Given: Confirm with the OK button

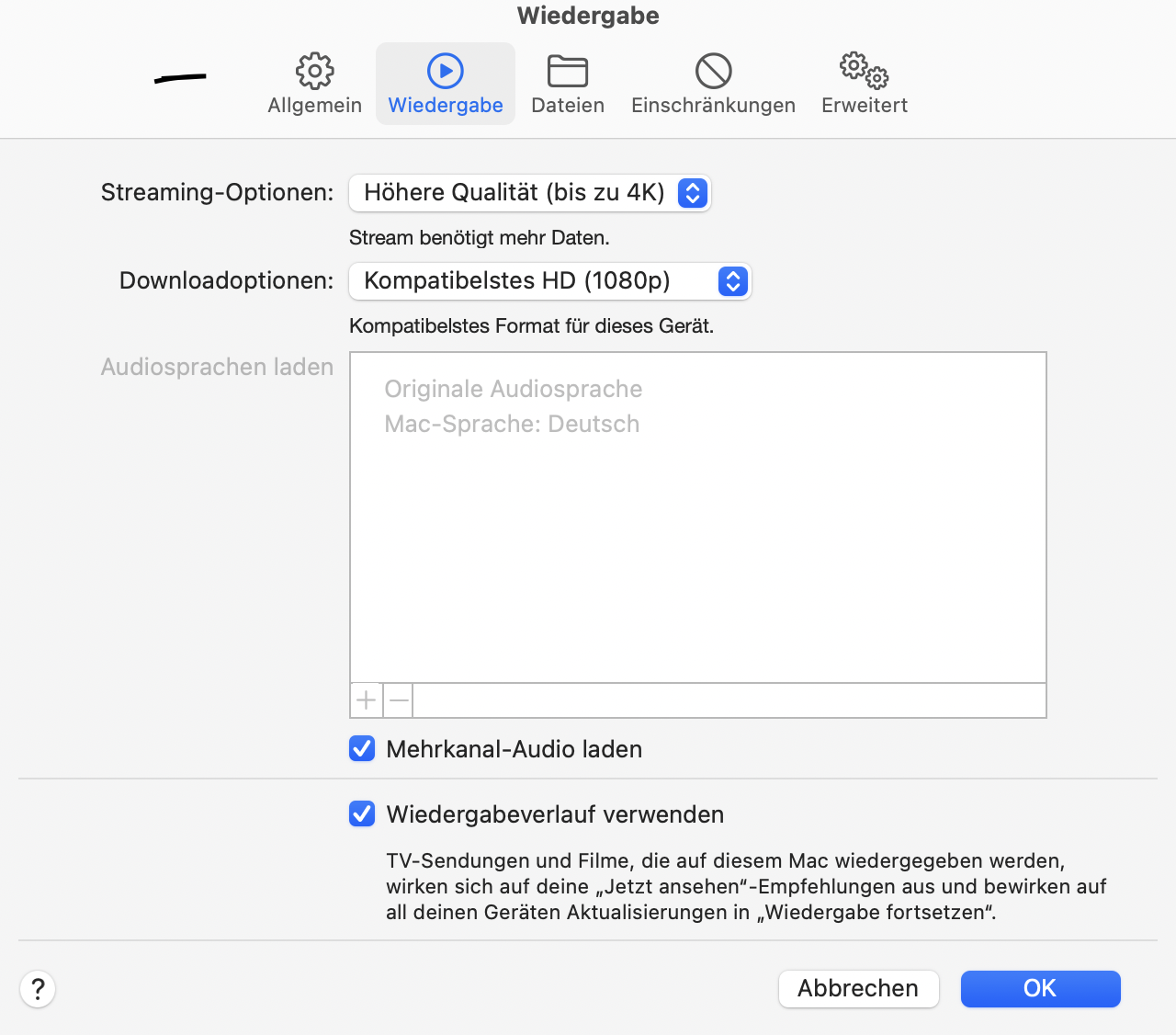Looking at the screenshot, I should click(1040, 989).
